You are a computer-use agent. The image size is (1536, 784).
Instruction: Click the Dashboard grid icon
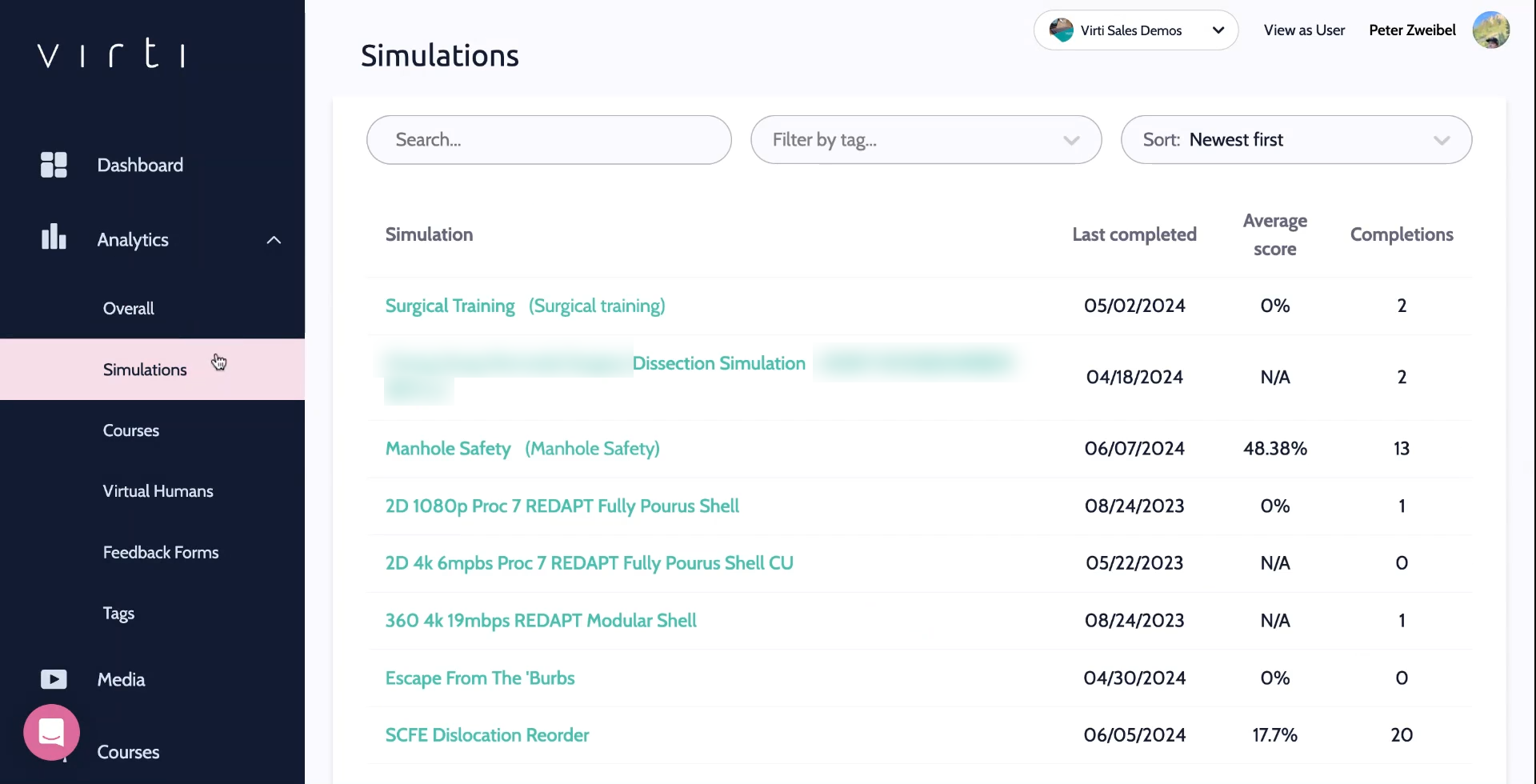[x=54, y=165]
